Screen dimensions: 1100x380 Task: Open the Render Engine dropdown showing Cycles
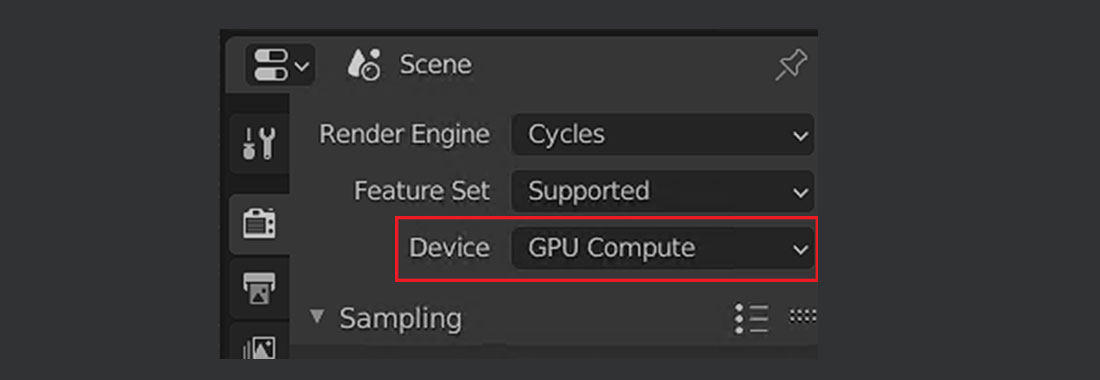pyautogui.click(x=663, y=134)
